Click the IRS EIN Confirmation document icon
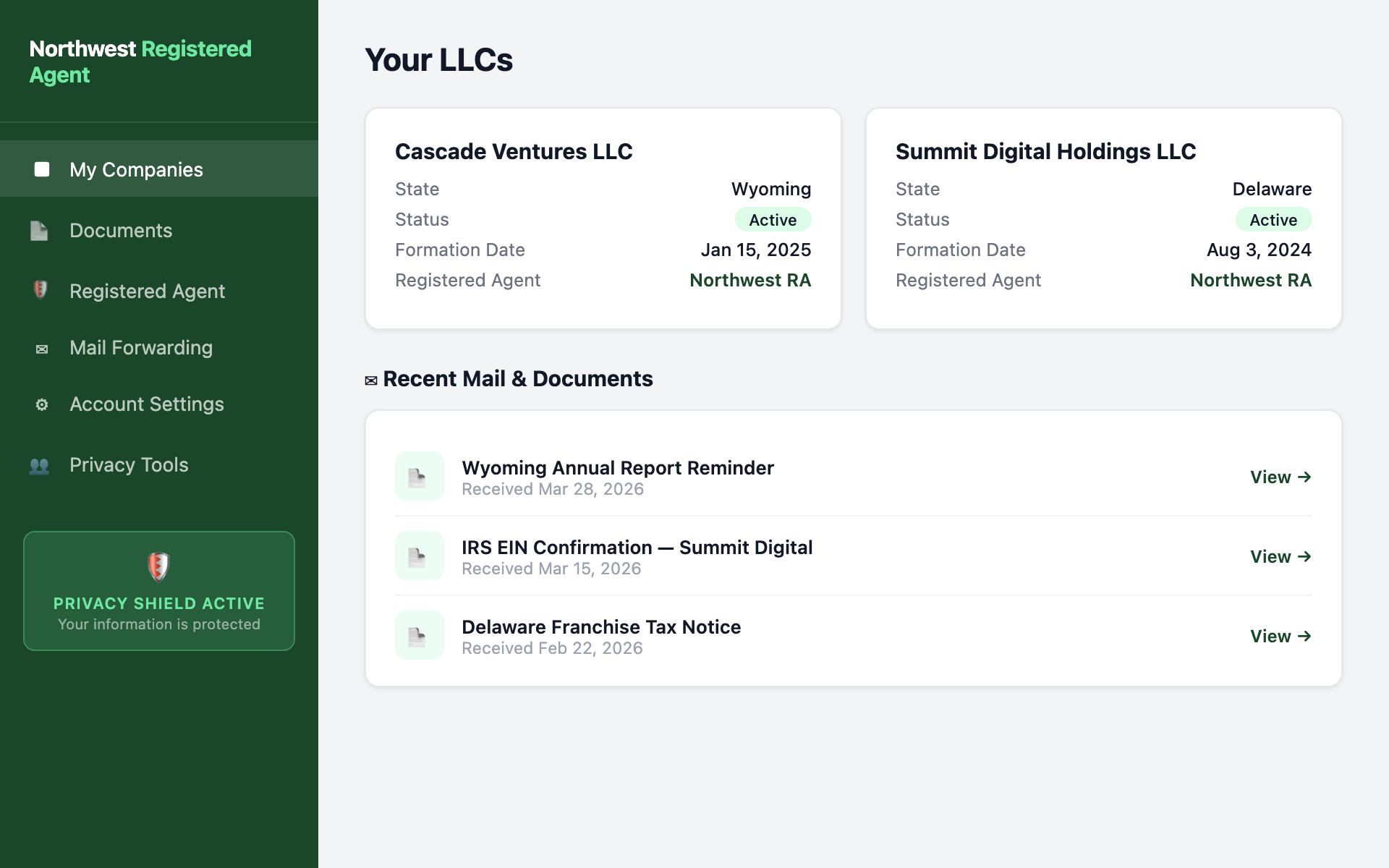This screenshot has height=868, width=1389. point(418,556)
